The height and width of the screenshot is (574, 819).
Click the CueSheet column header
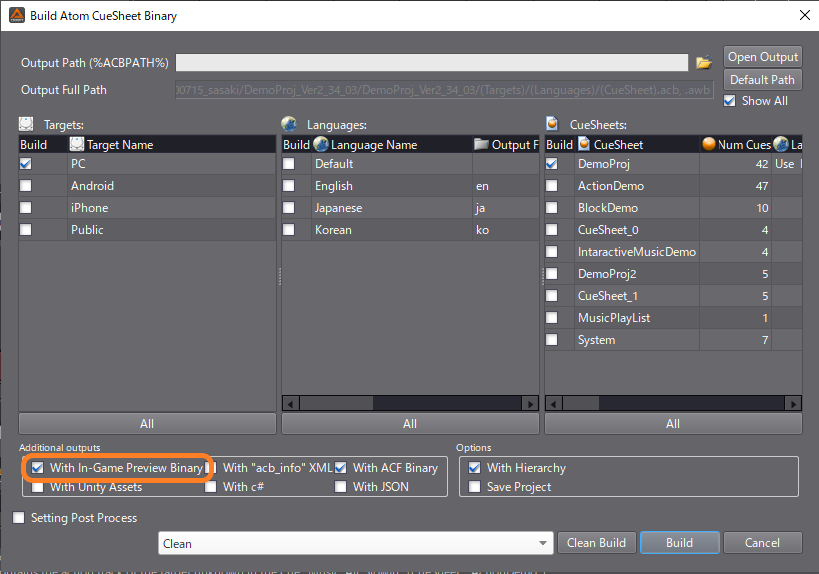tap(637, 145)
